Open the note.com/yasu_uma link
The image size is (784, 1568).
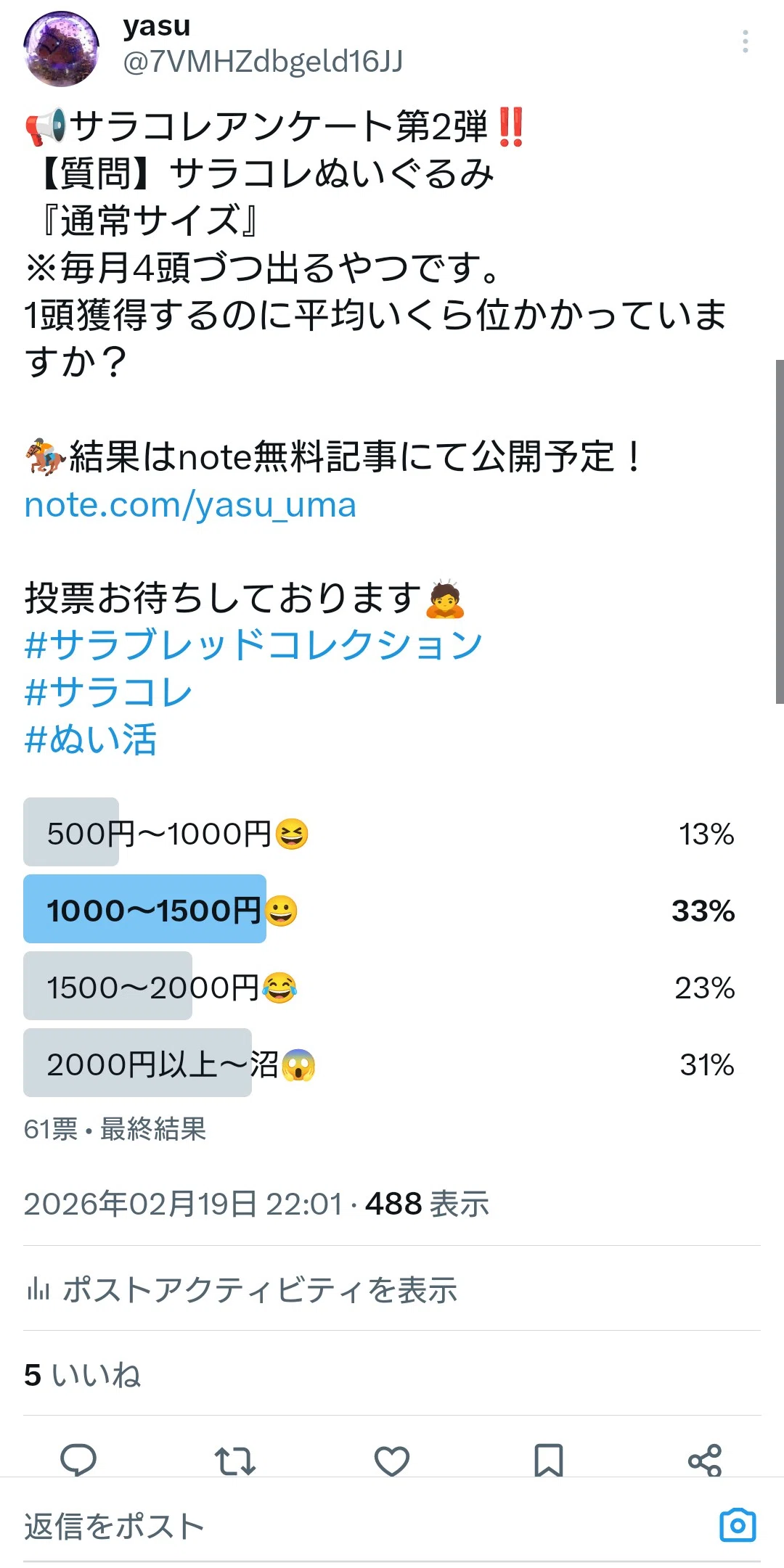click(190, 505)
